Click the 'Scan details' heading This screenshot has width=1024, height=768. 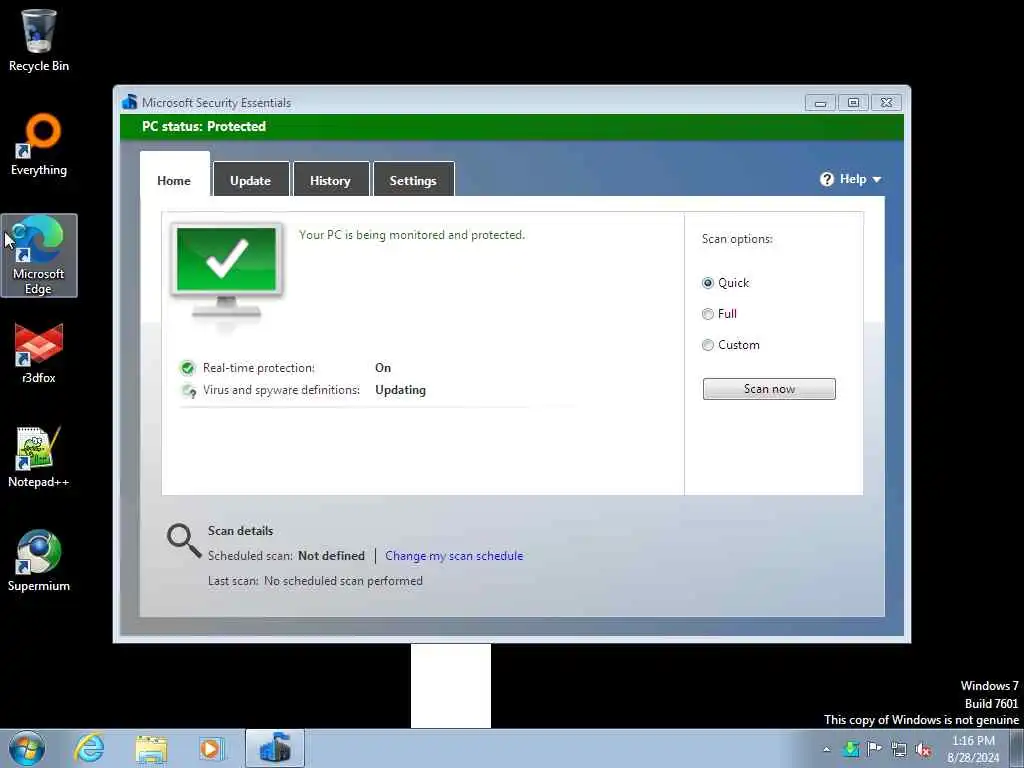click(240, 531)
